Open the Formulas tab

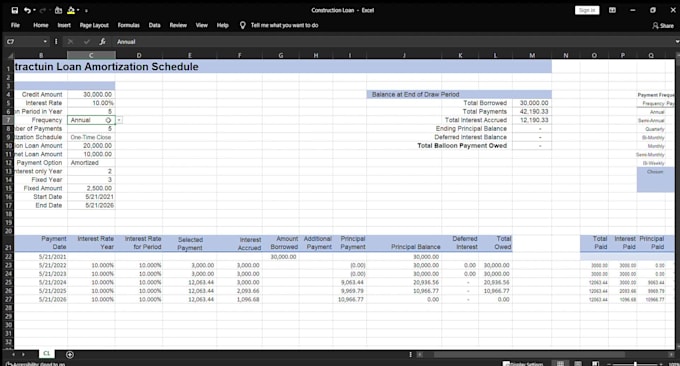pos(128,25)
